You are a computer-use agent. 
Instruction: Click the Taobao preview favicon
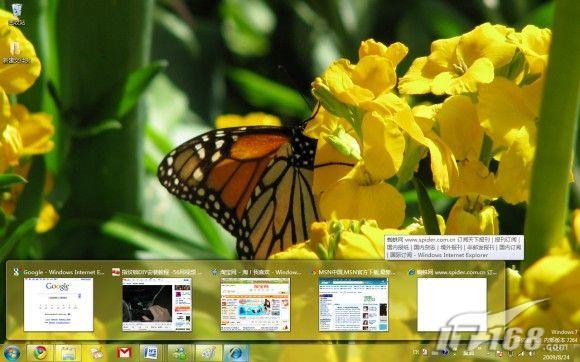[214, 273]
